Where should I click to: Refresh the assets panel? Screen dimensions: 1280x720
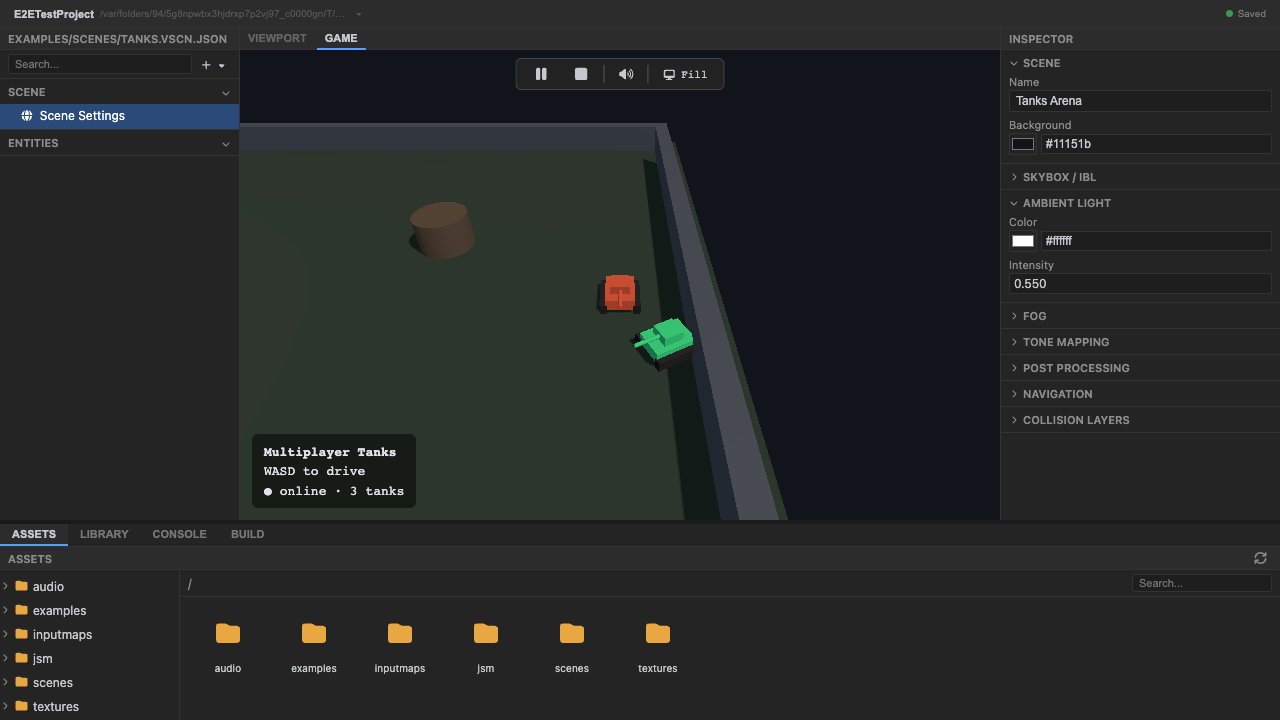coord(1260,558)
